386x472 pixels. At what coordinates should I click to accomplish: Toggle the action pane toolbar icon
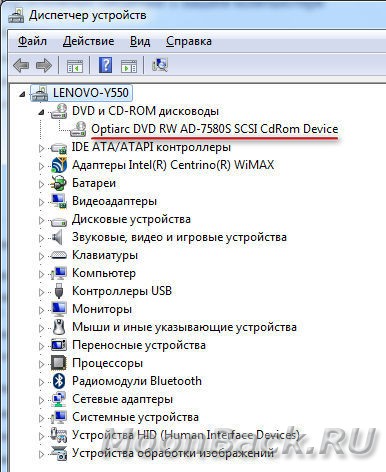(x=129, y=66)
